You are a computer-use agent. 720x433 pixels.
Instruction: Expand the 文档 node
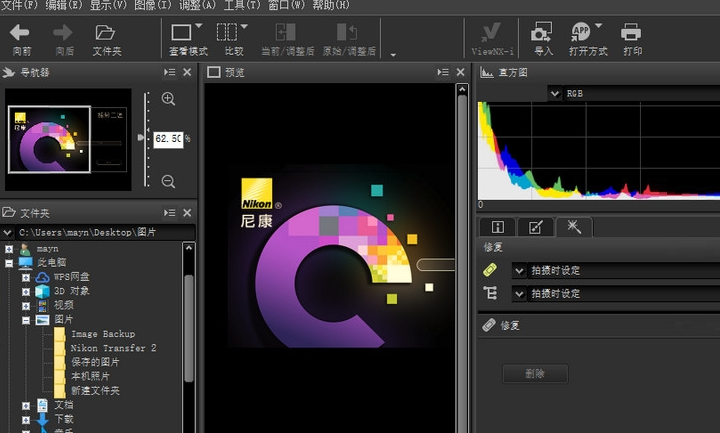point(26,406)
